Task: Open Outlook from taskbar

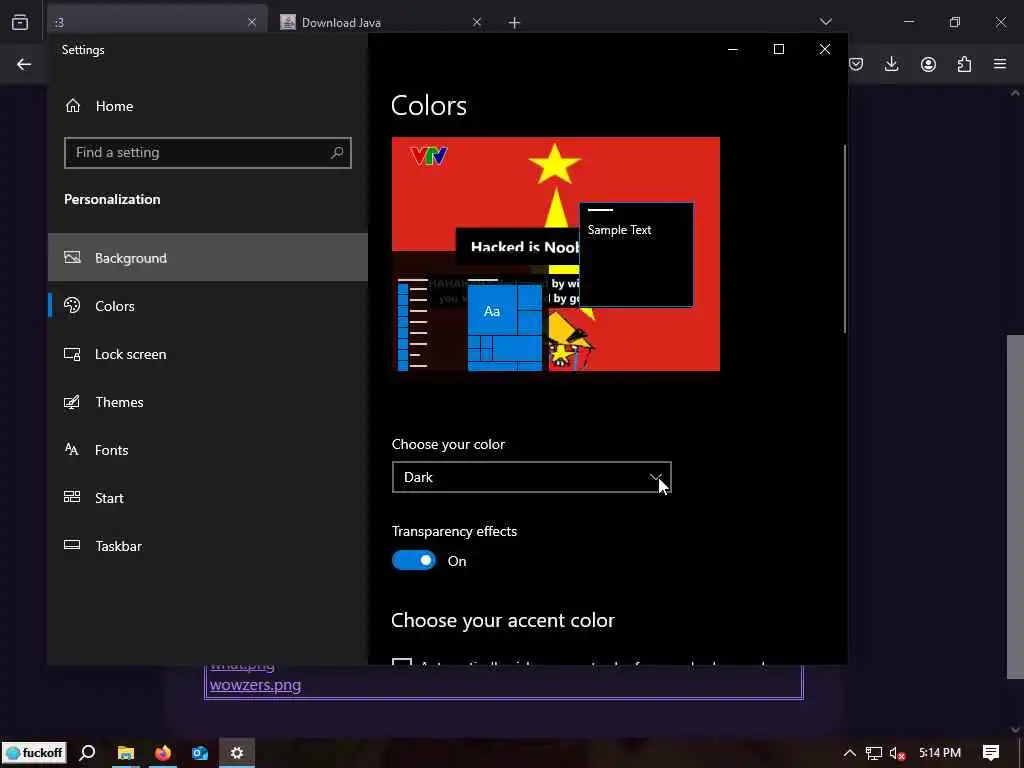Action: 200,753
